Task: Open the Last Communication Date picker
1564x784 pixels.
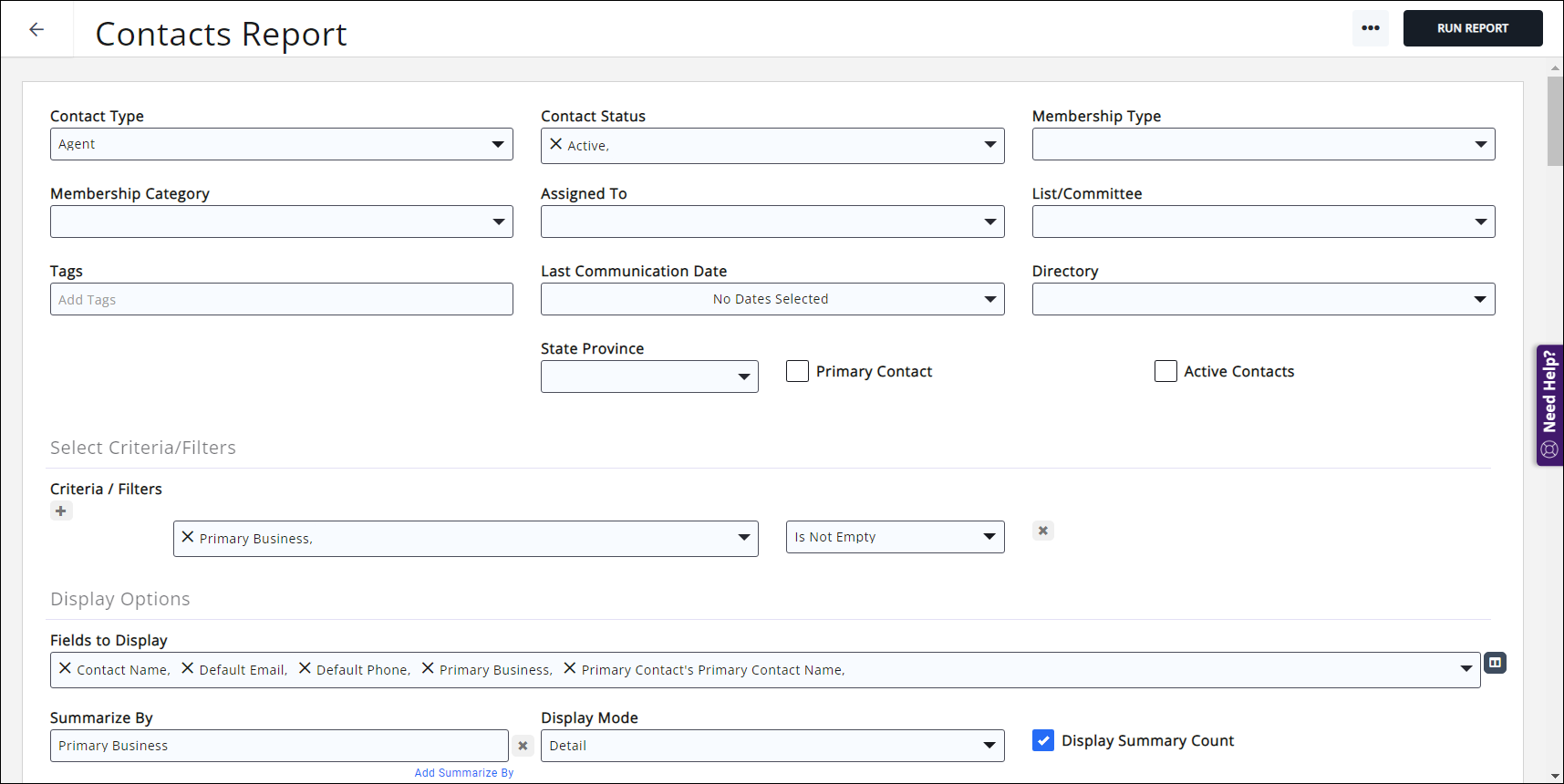Action: pos(772,299)
